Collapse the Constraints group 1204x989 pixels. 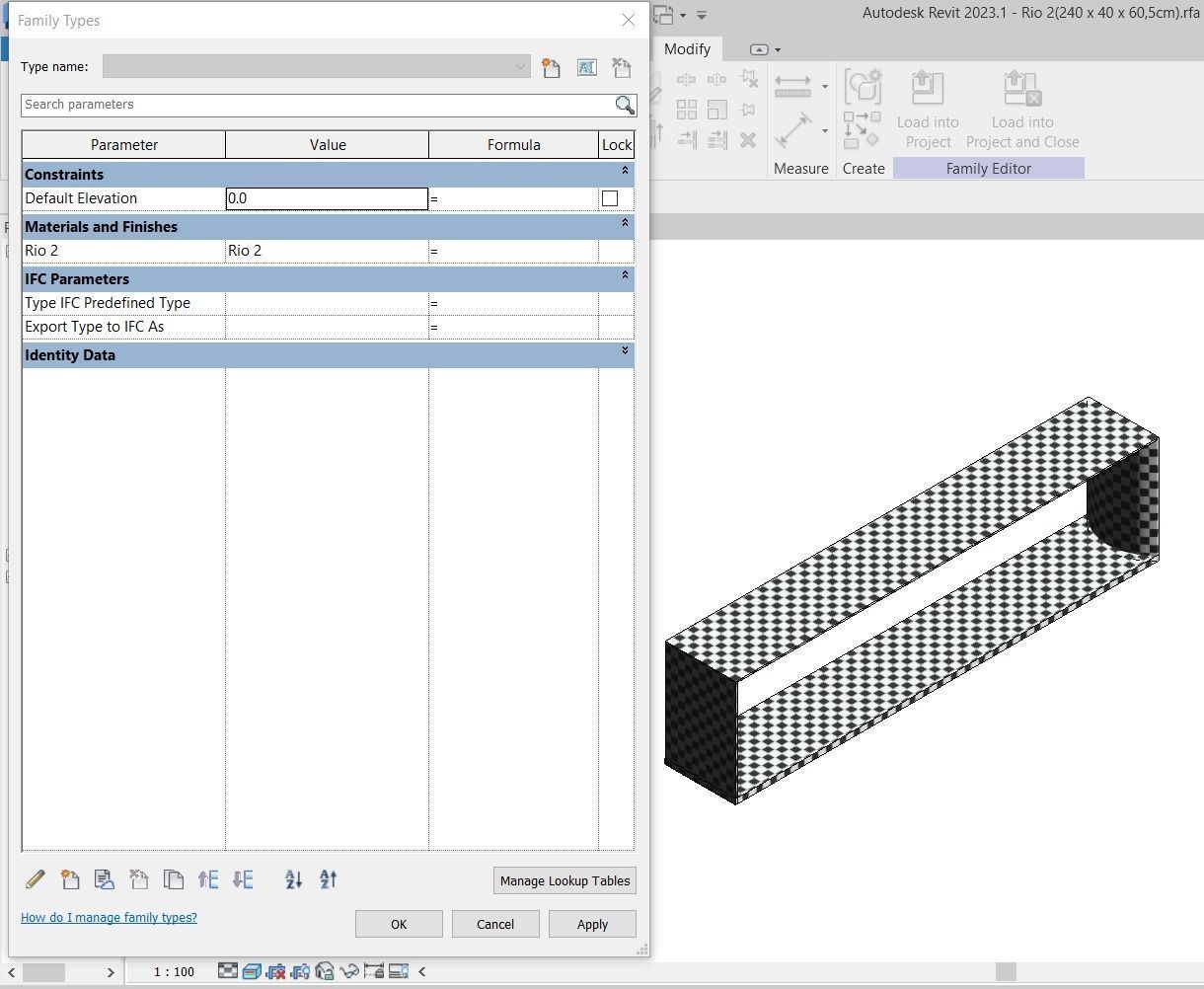pyautogui.click(x=625, y=172)
